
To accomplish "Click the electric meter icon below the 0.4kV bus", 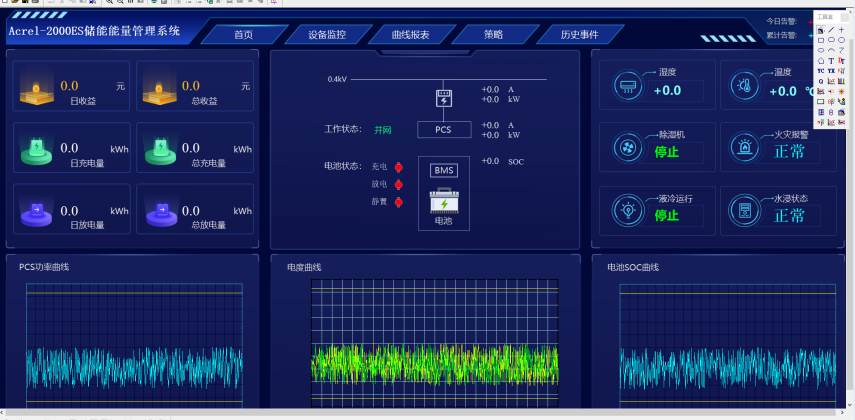I will [443, 98].
